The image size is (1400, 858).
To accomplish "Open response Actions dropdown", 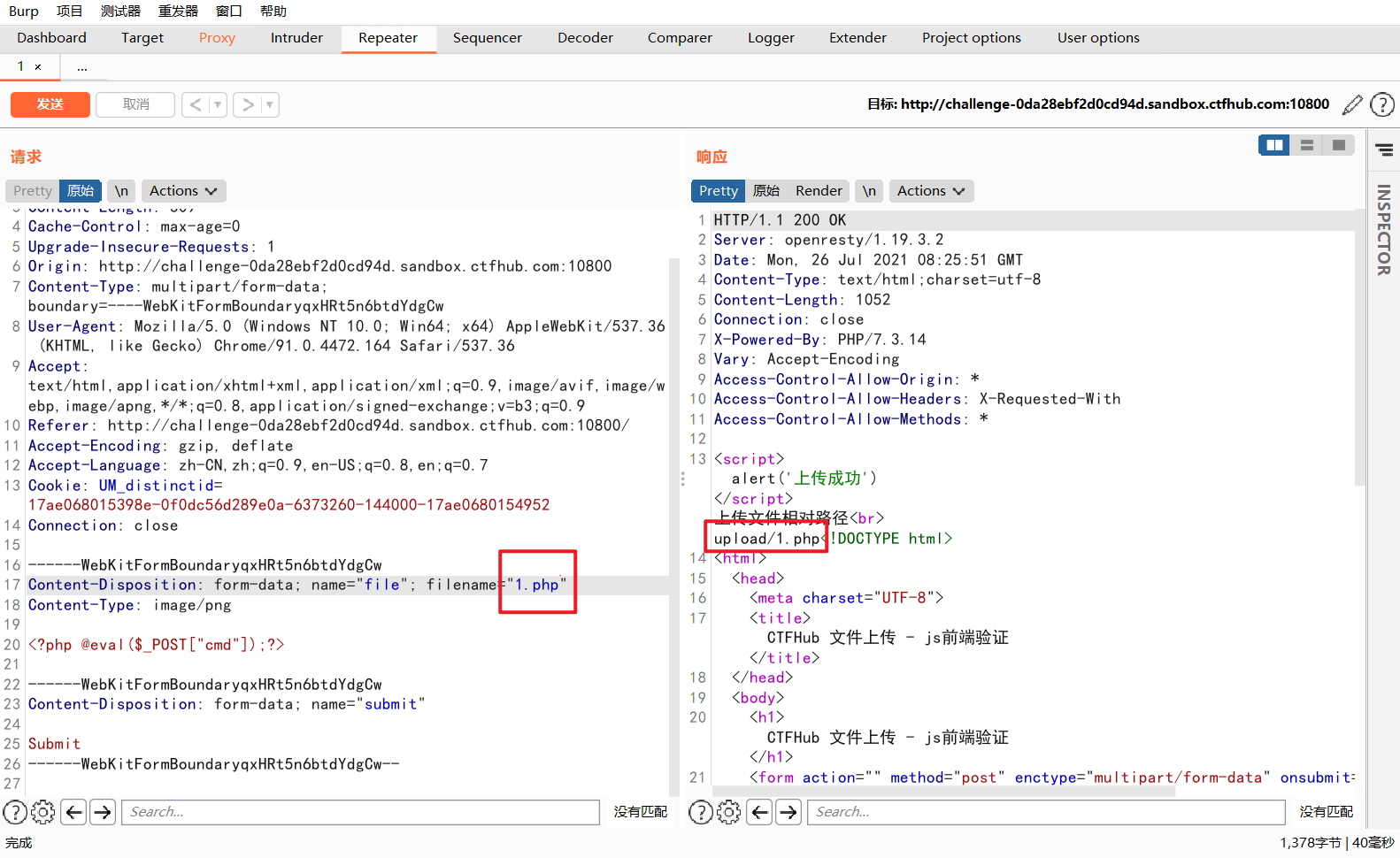I will [931, 191].
